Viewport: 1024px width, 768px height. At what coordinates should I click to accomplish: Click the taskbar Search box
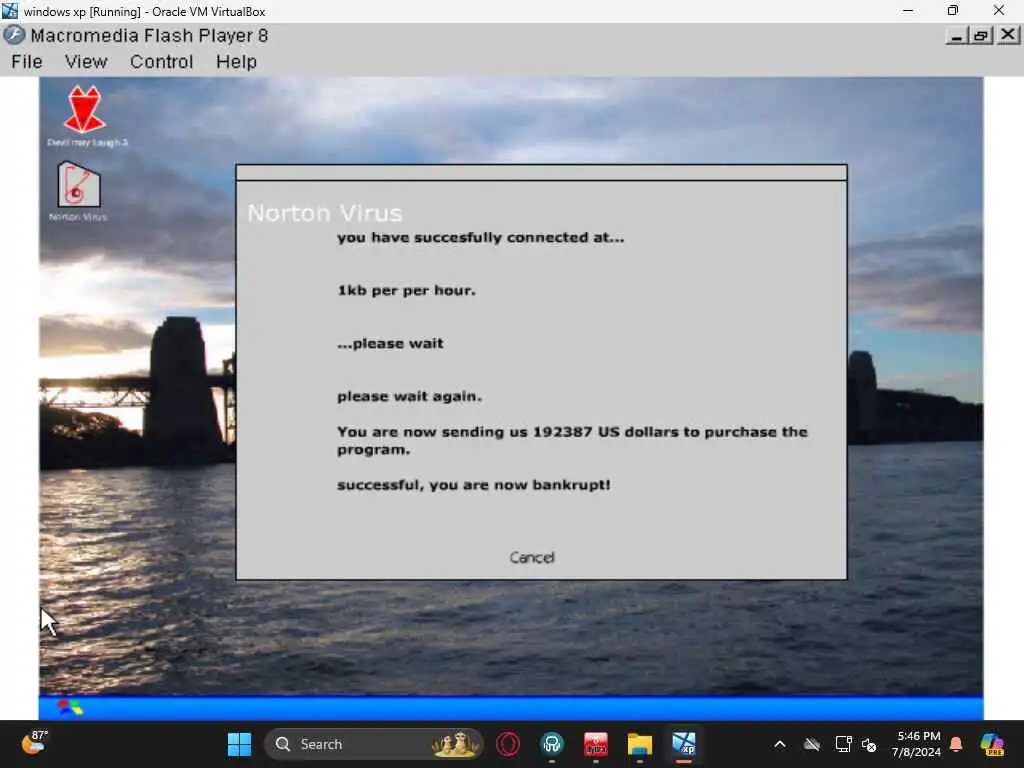pyautogui.click(x=374, y=744)
